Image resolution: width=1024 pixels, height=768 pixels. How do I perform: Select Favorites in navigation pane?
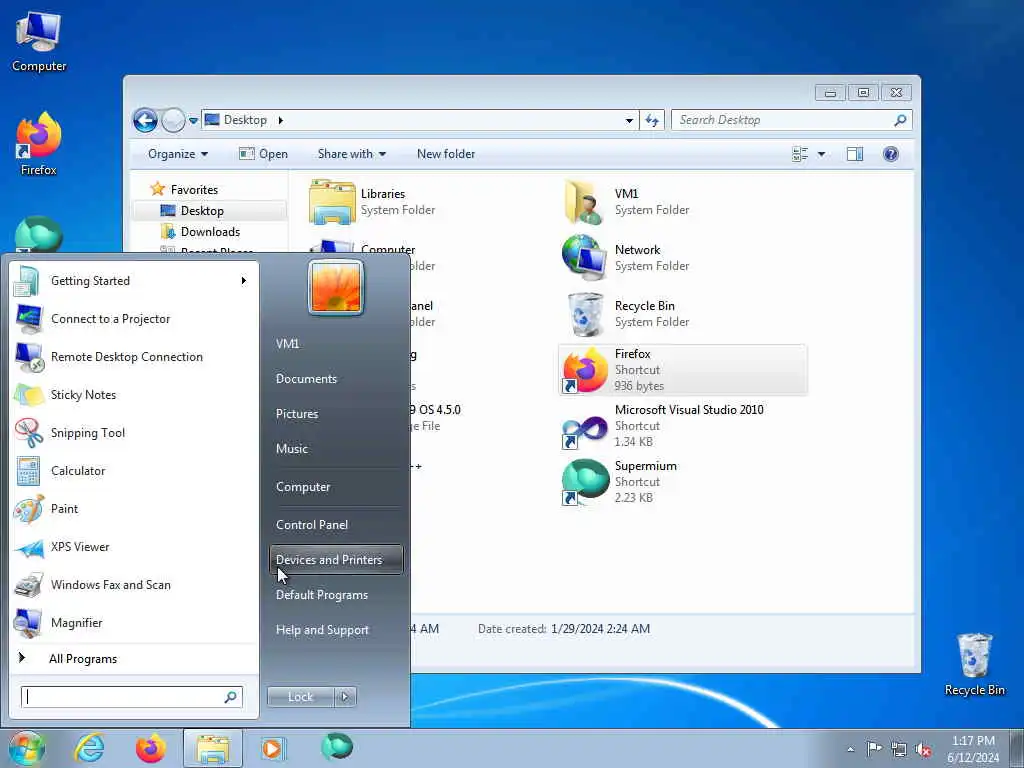point(194,189)
